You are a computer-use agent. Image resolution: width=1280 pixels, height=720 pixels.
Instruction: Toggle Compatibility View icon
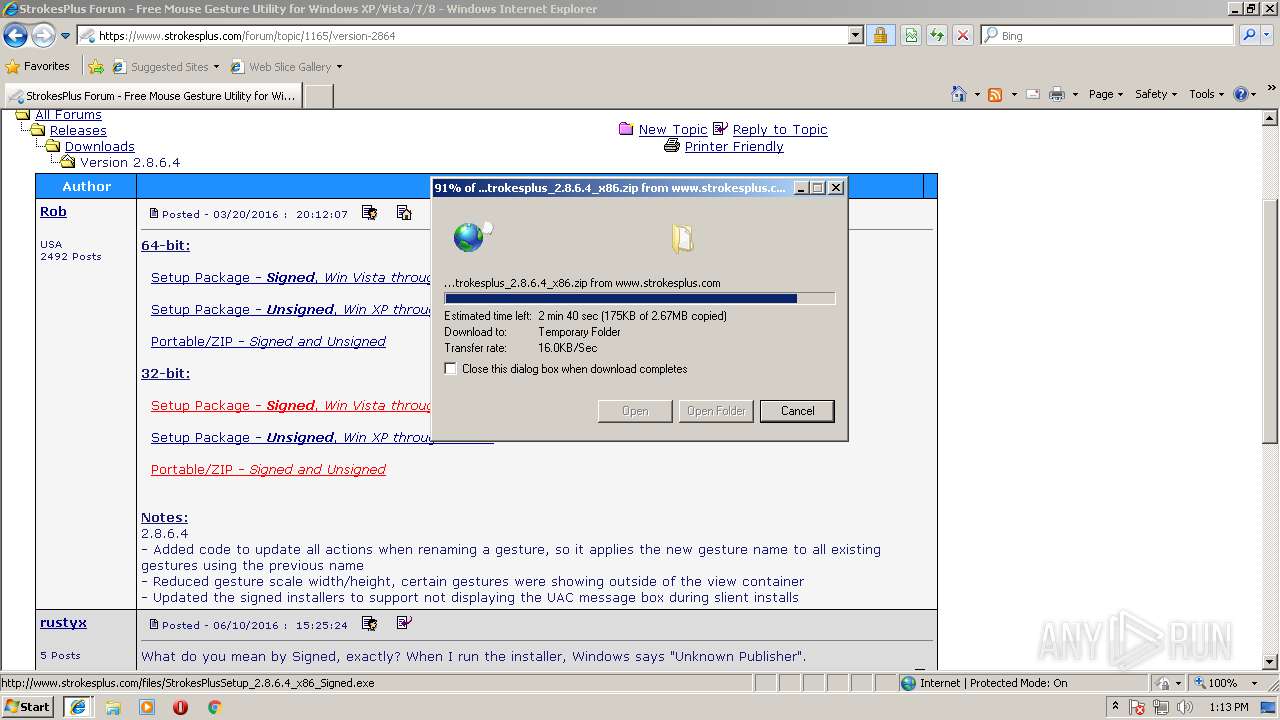coord(911,36)
